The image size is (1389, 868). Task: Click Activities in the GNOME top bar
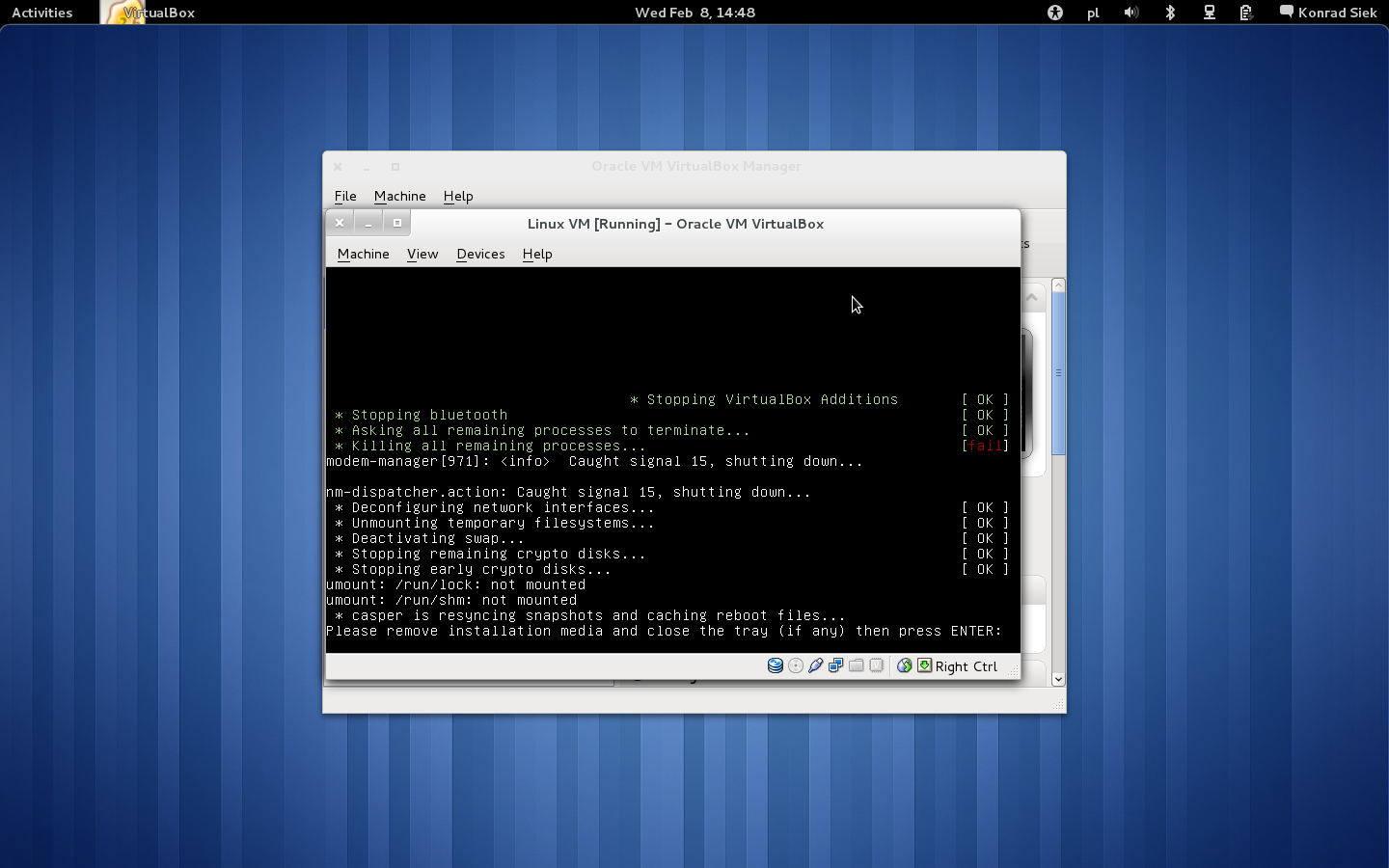click(42, 13)
